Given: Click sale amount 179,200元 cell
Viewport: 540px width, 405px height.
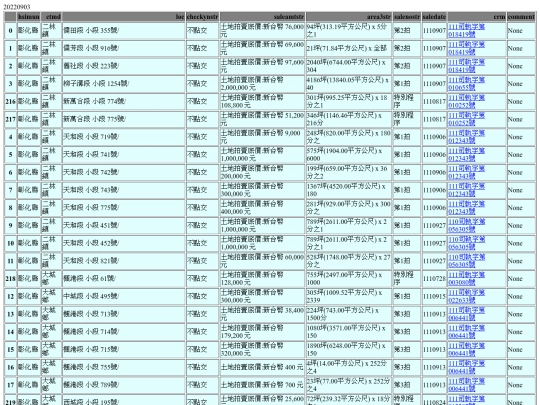Looking at the screenshot, I should click(262, 332).
